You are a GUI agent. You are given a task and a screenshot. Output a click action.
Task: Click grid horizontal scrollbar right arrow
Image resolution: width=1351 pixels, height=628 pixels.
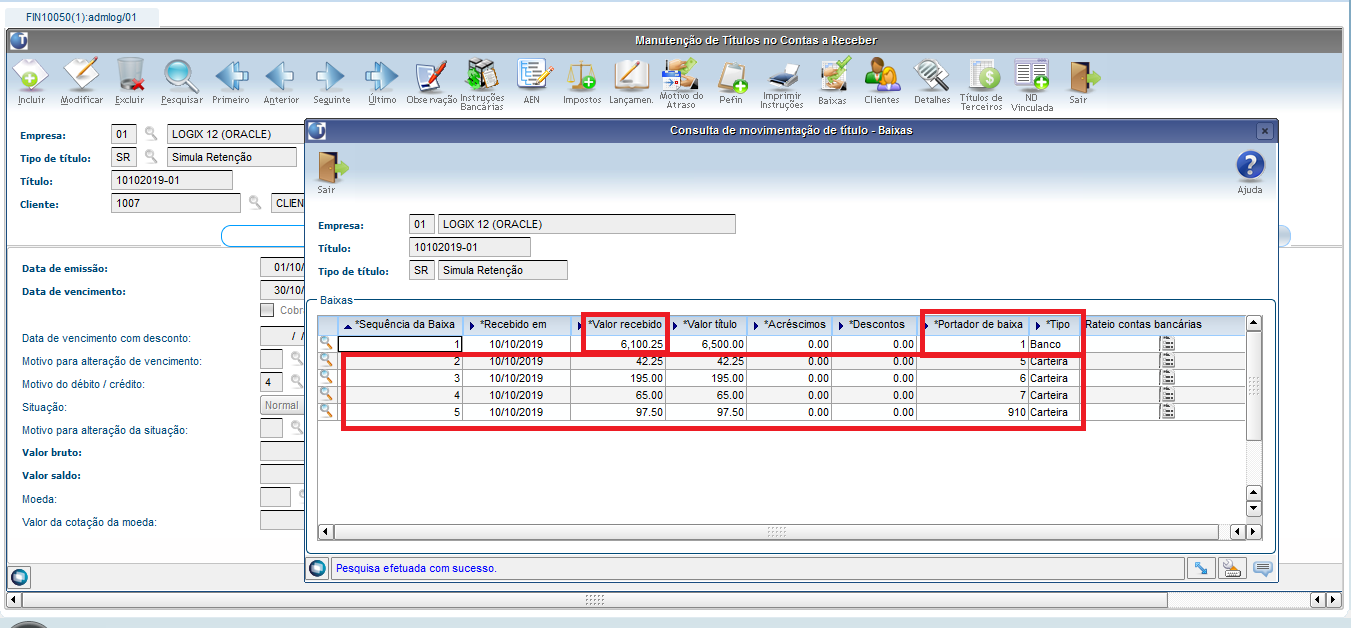1253,532
